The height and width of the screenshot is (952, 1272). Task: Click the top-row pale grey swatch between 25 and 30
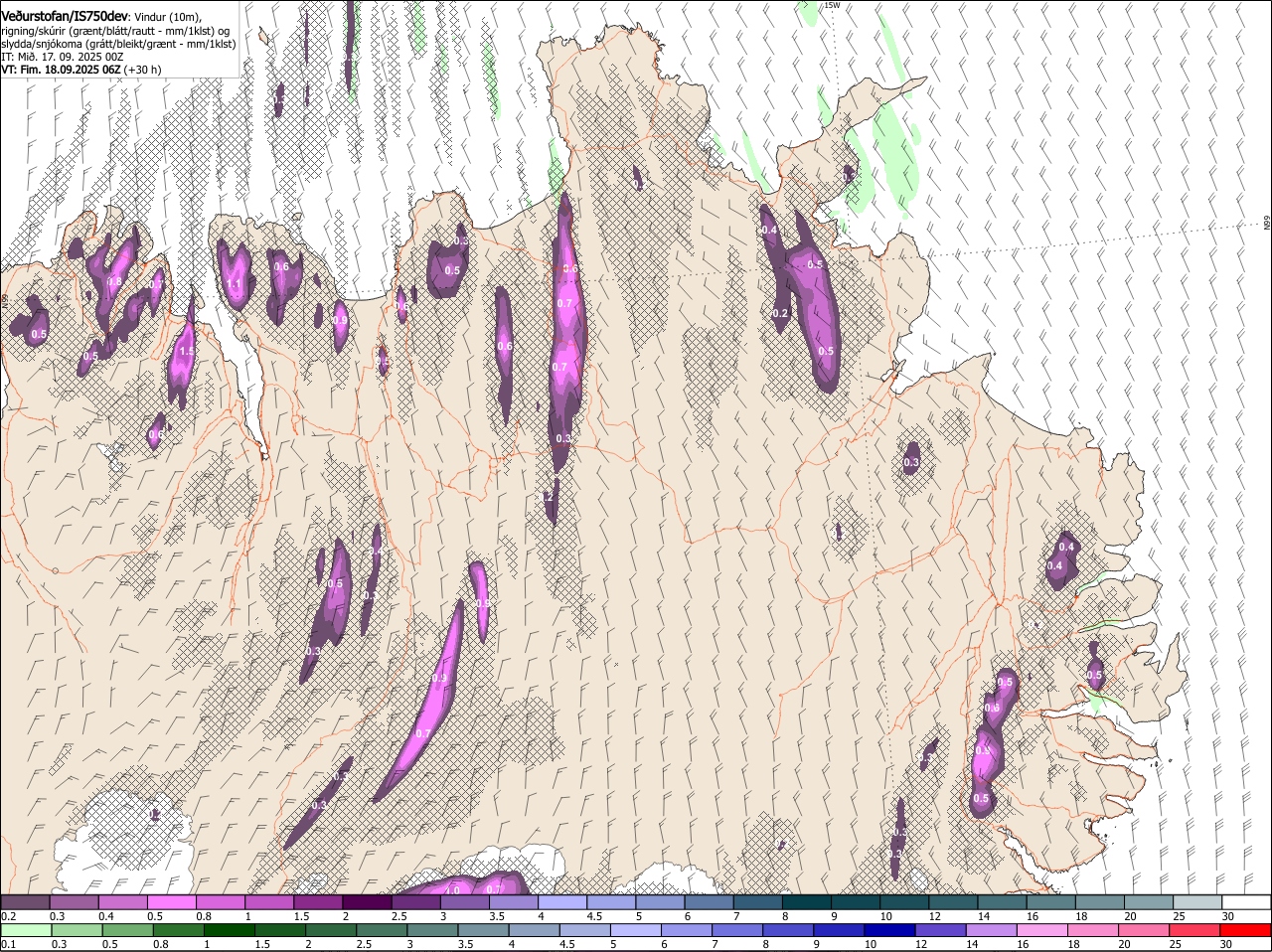[1196, 902]
